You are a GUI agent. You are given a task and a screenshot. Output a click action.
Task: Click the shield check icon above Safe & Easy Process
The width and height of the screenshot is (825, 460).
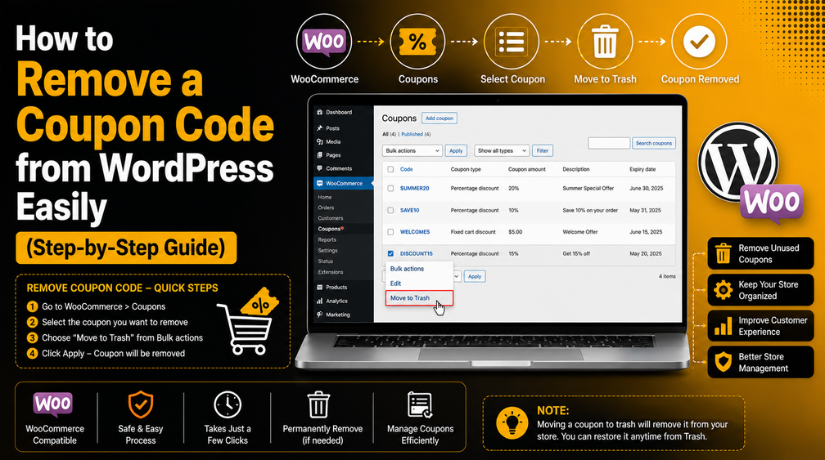140,405
